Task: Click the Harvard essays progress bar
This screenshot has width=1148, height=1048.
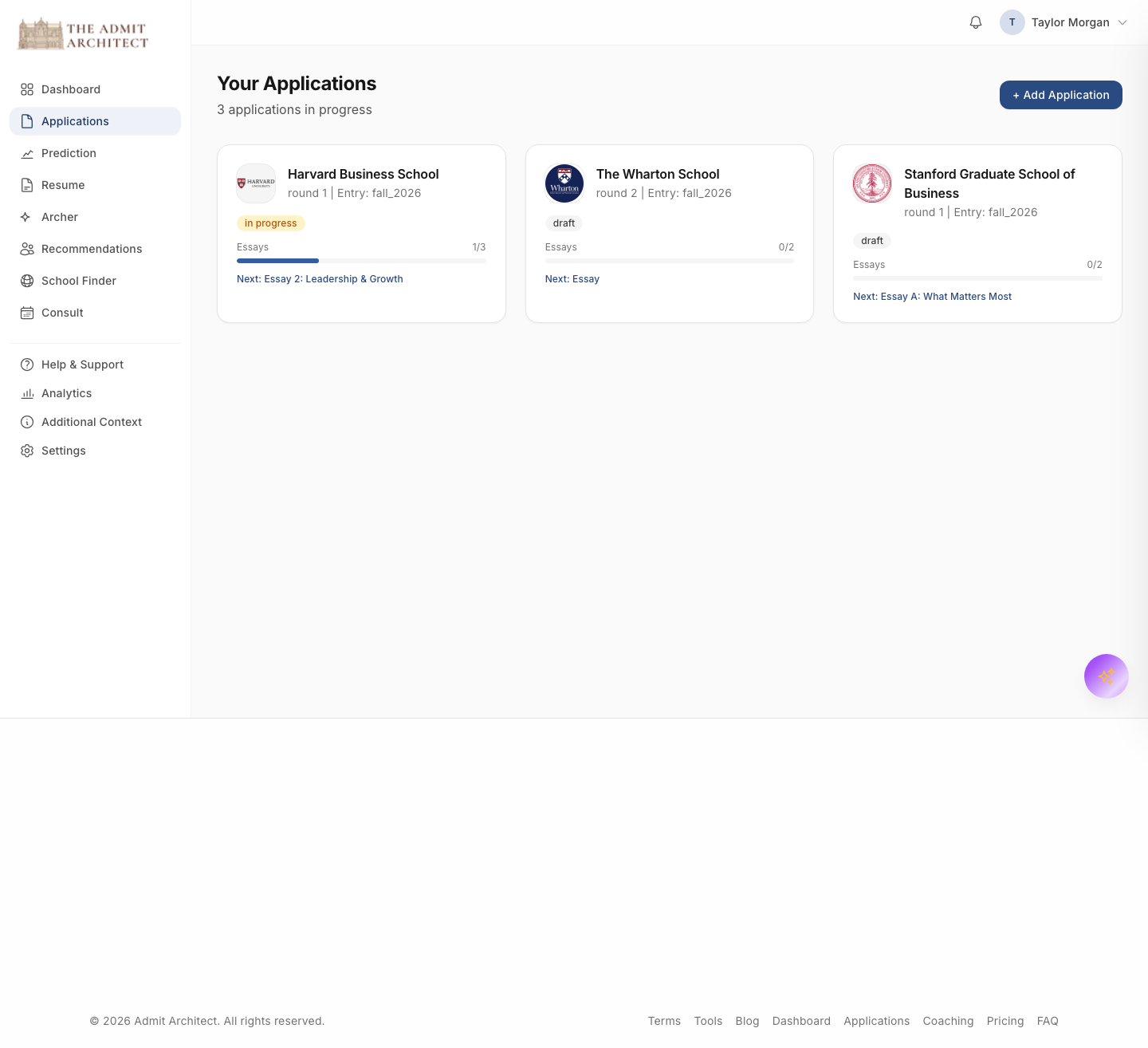Action: tap(361, 260)
